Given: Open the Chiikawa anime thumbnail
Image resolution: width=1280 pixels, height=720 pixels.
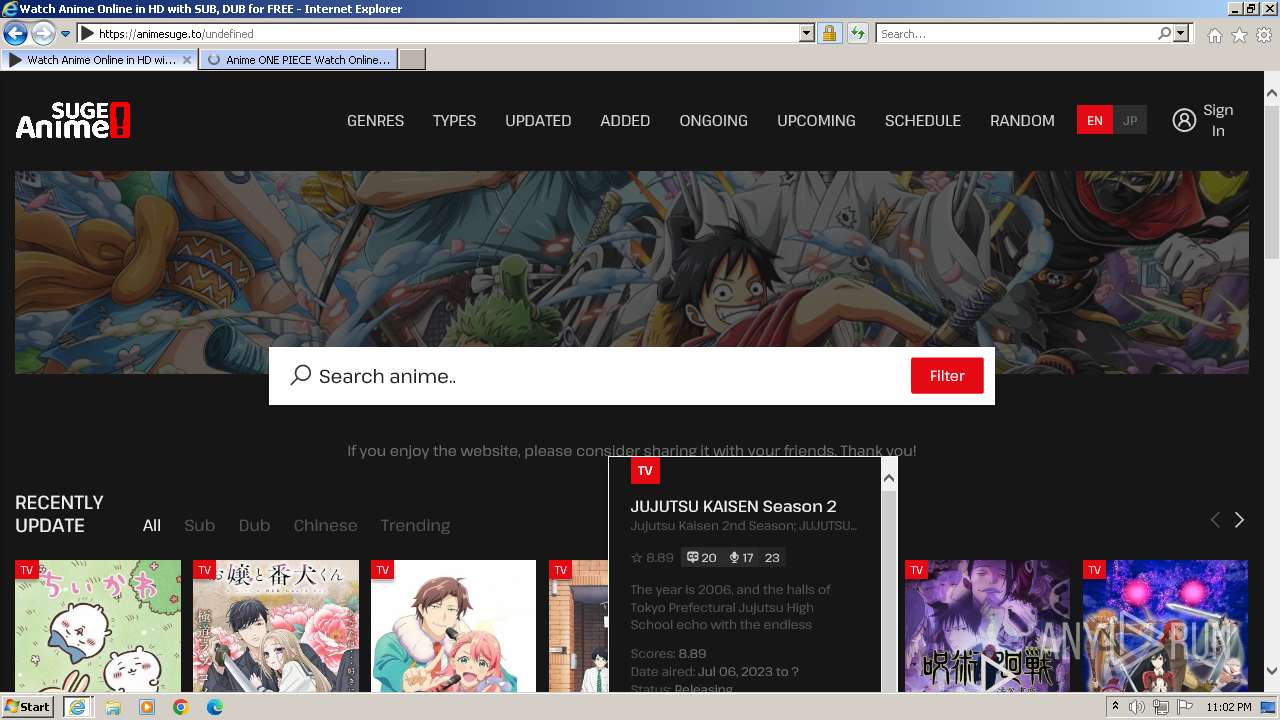Looking at the screenshot, I should pyautogui.click(x=98, y=626).
